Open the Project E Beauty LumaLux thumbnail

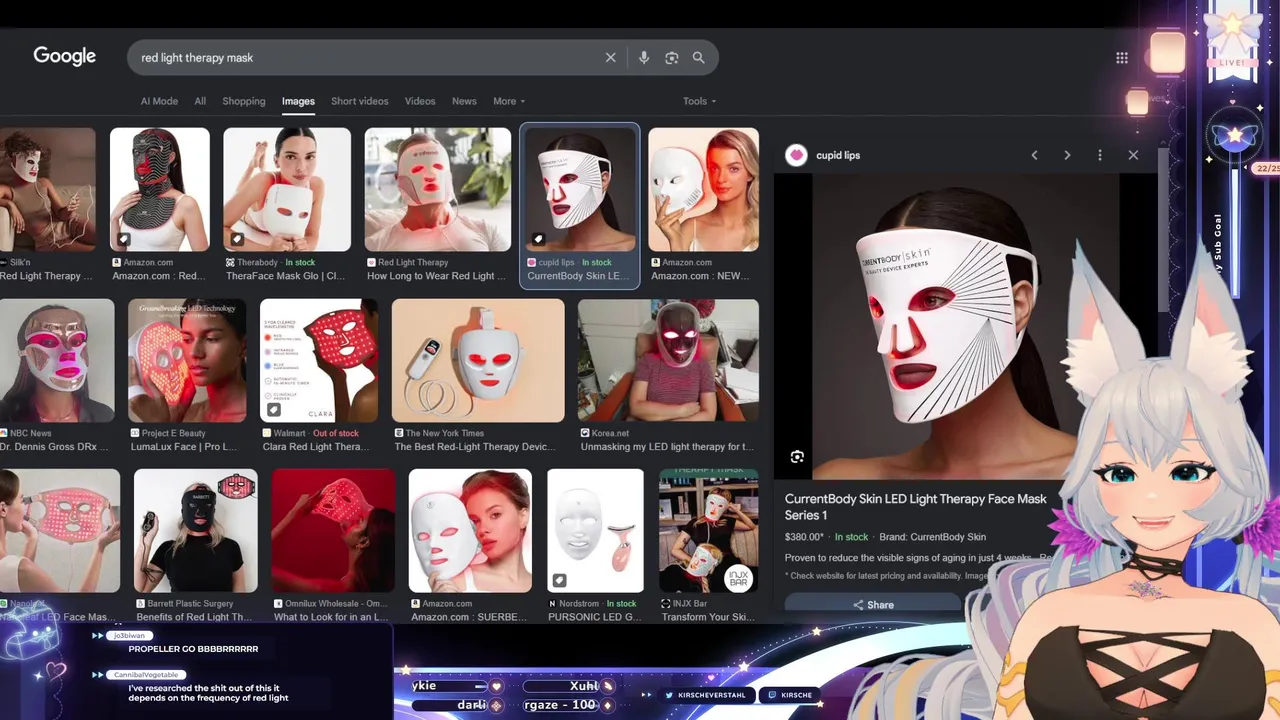[x=187, y=360]
